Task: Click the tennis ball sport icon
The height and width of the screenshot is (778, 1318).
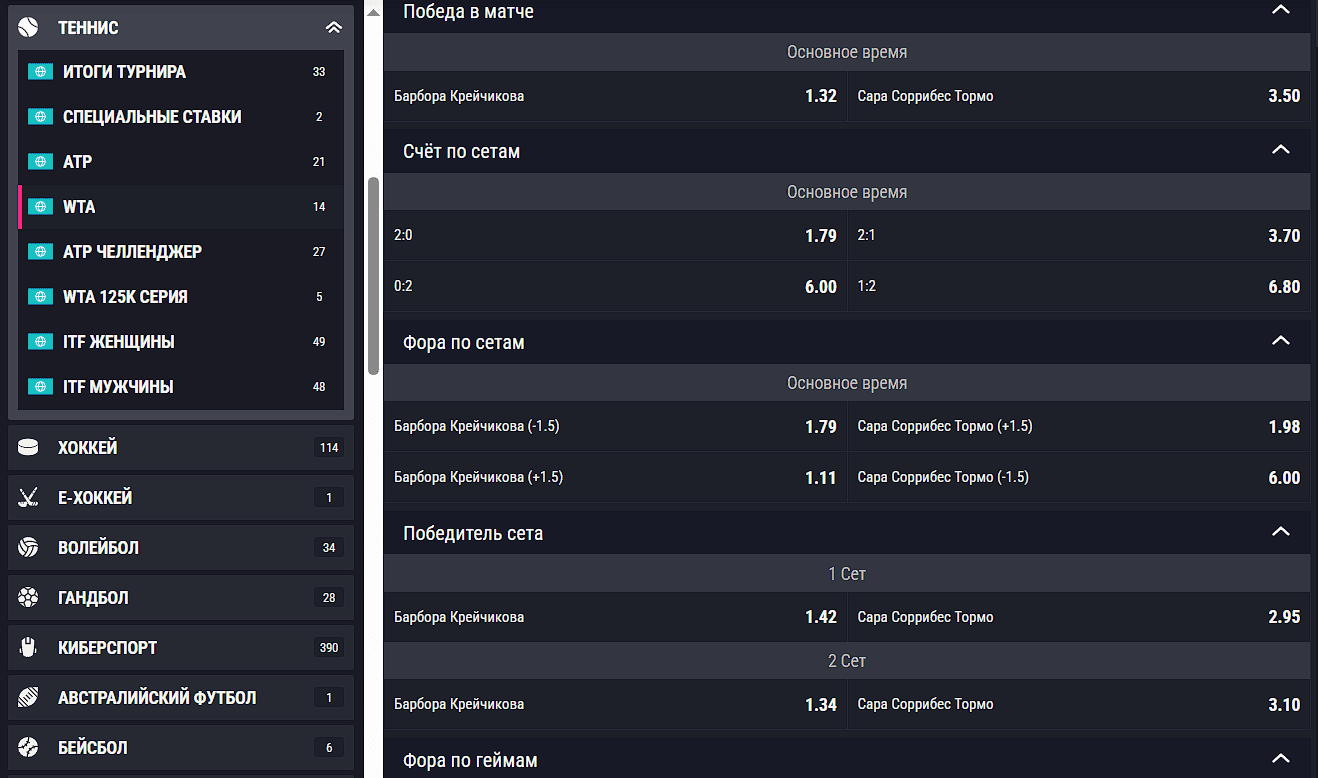Action: point(28,27)
